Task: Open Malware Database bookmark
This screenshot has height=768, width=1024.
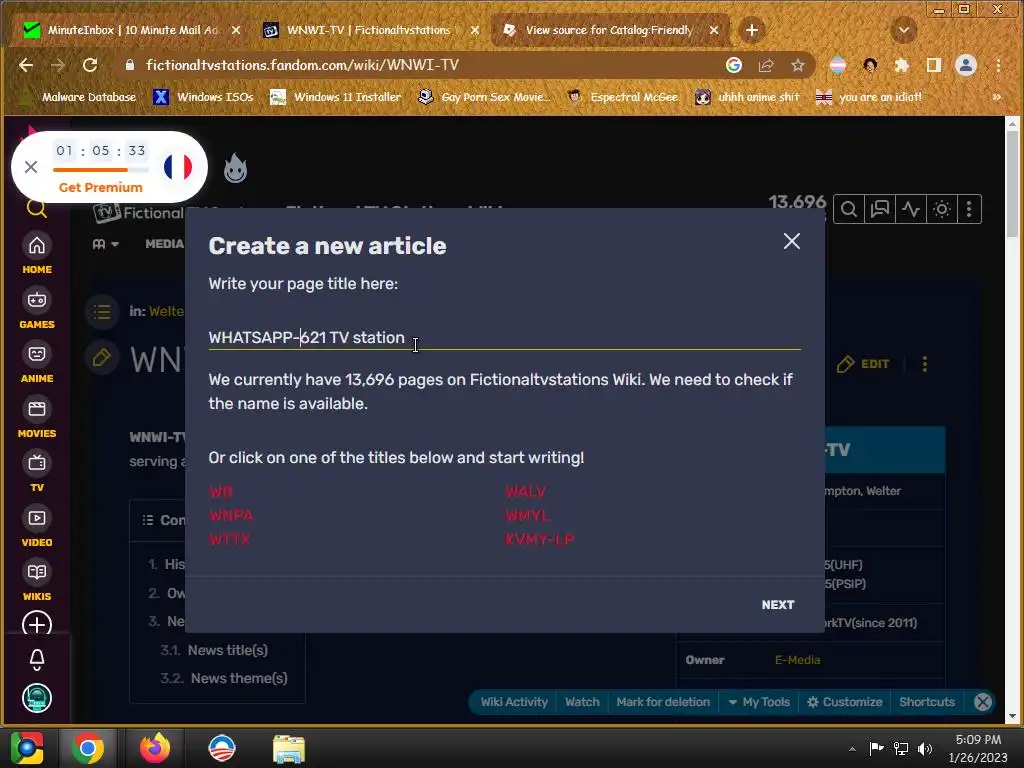Action: click(x=78, y=97)
